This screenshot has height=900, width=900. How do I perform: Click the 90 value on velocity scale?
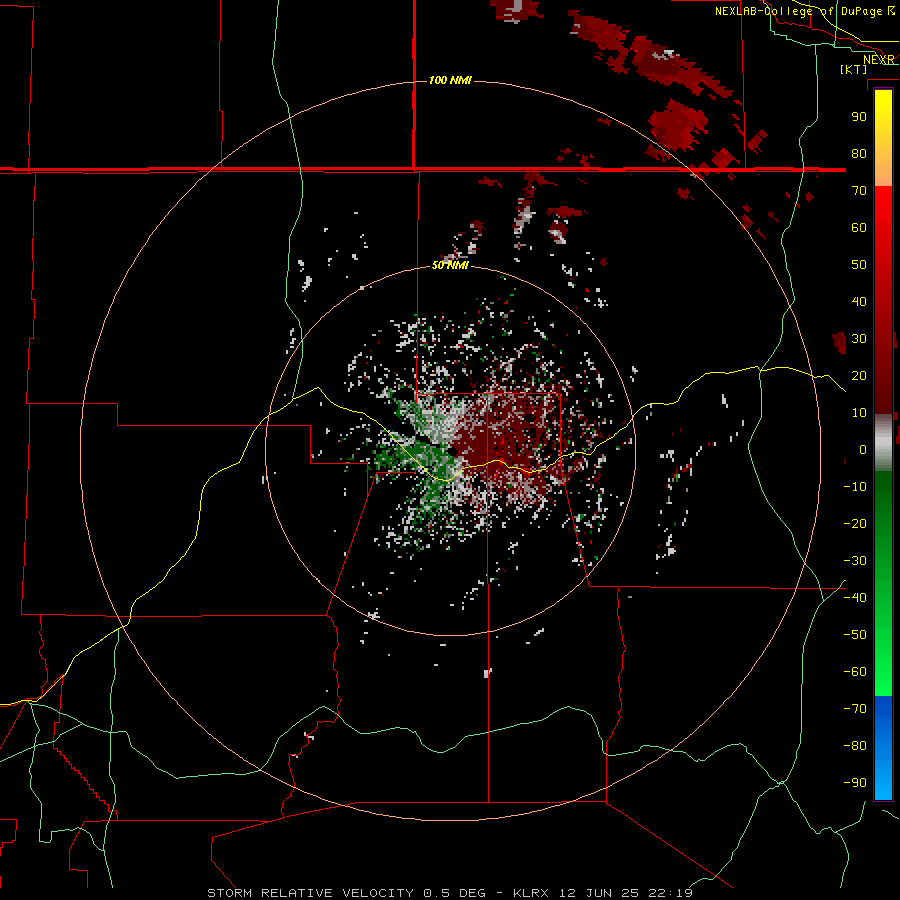click(859, 117)
